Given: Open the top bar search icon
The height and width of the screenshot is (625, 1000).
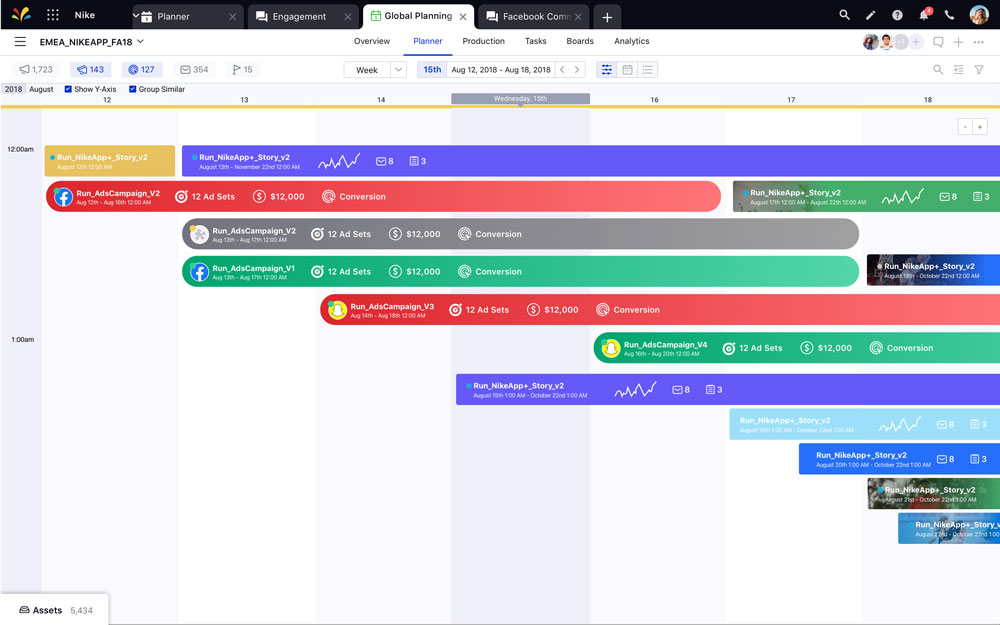Looking at the screenshot, I should [x=844, y=15].
